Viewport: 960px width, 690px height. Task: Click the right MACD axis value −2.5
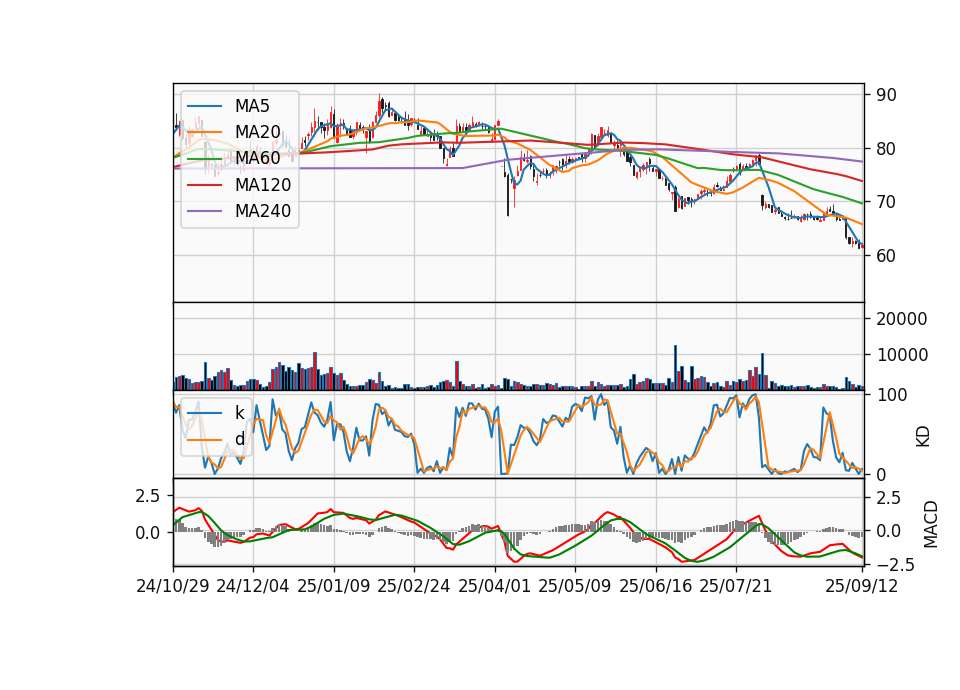tap(895, 564)
